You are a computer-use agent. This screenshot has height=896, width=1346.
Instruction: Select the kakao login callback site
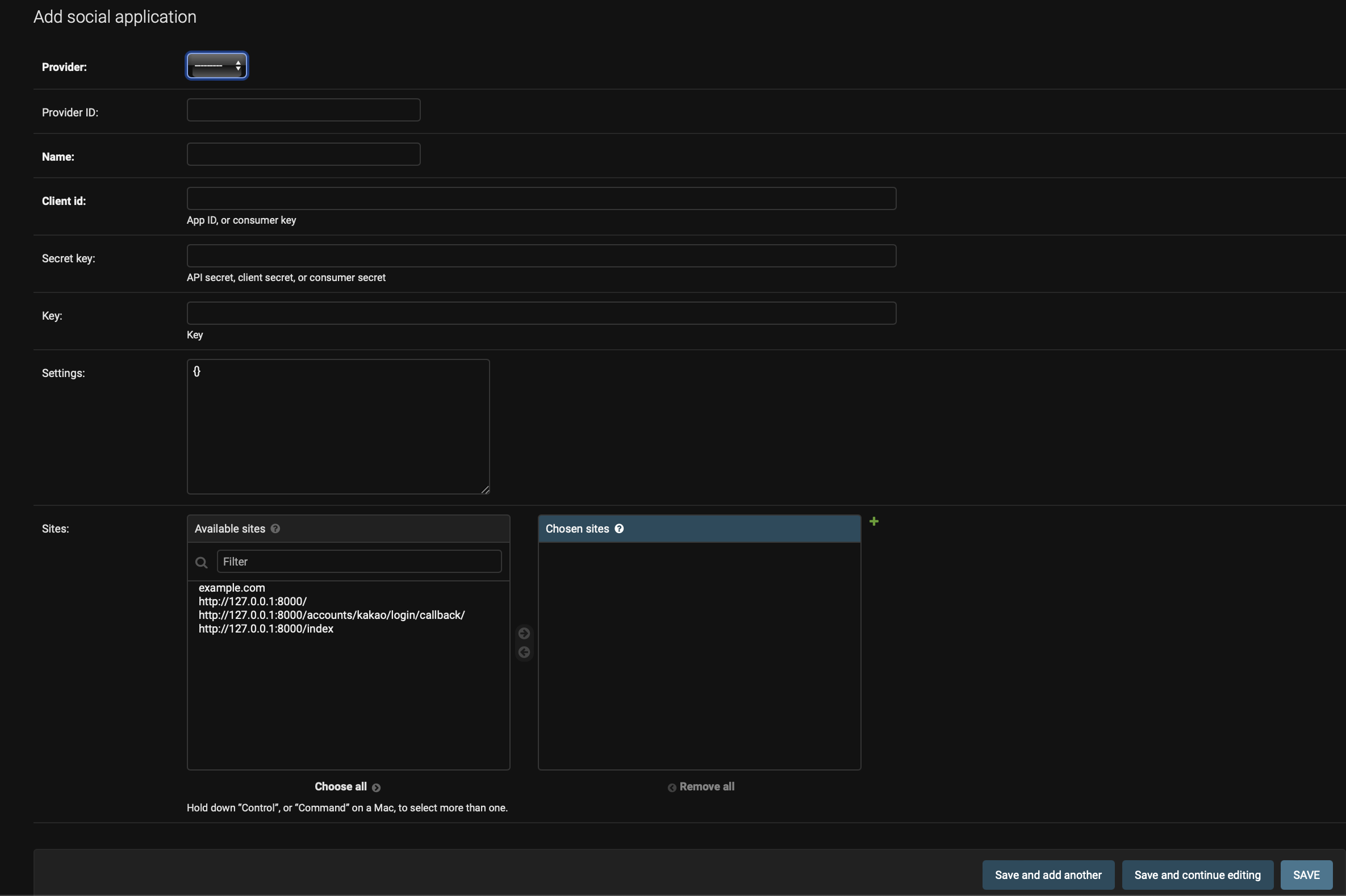pos(332,615)
